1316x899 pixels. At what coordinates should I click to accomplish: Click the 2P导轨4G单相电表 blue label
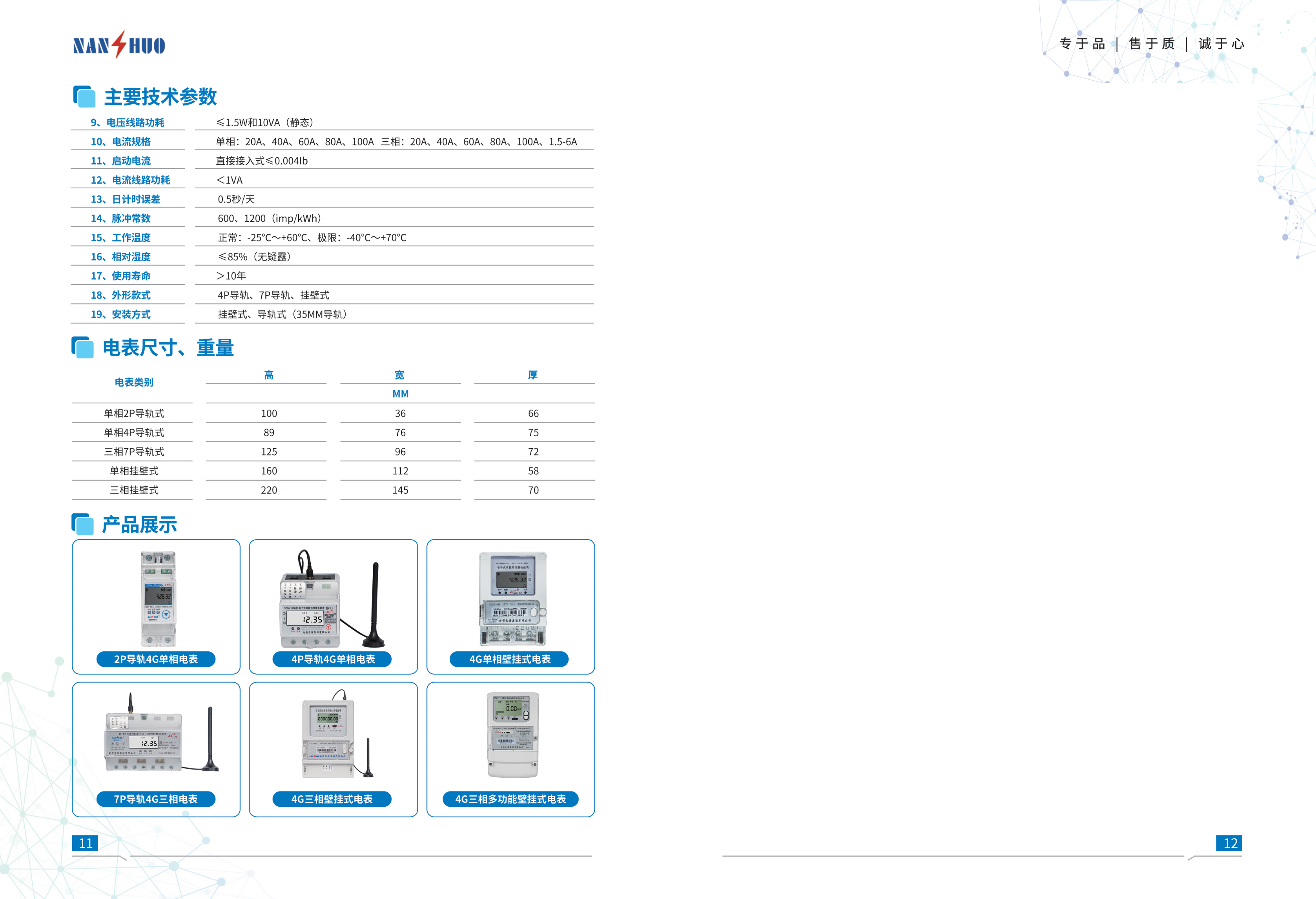coord(156,659)
